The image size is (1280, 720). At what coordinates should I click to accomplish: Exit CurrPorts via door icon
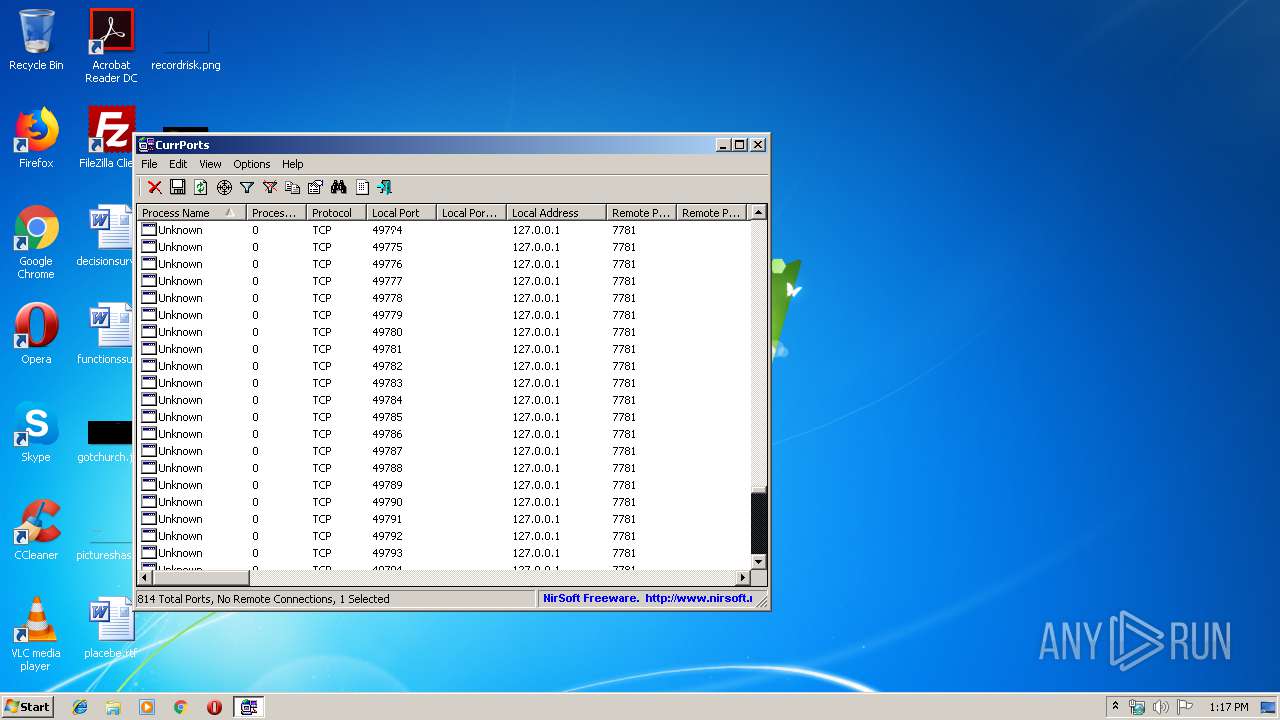385,187
